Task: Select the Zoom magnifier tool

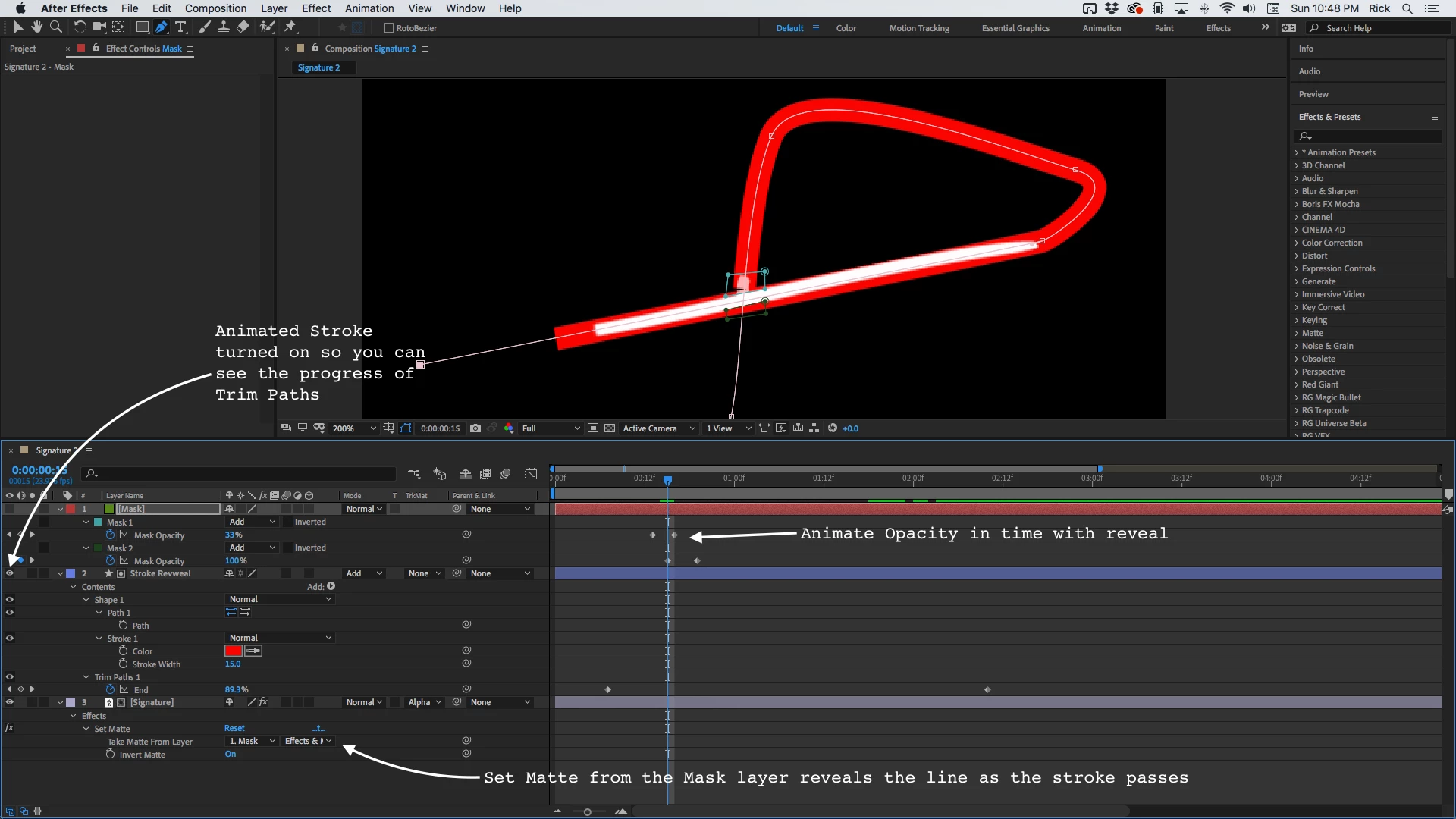Action: click(55, 27)
